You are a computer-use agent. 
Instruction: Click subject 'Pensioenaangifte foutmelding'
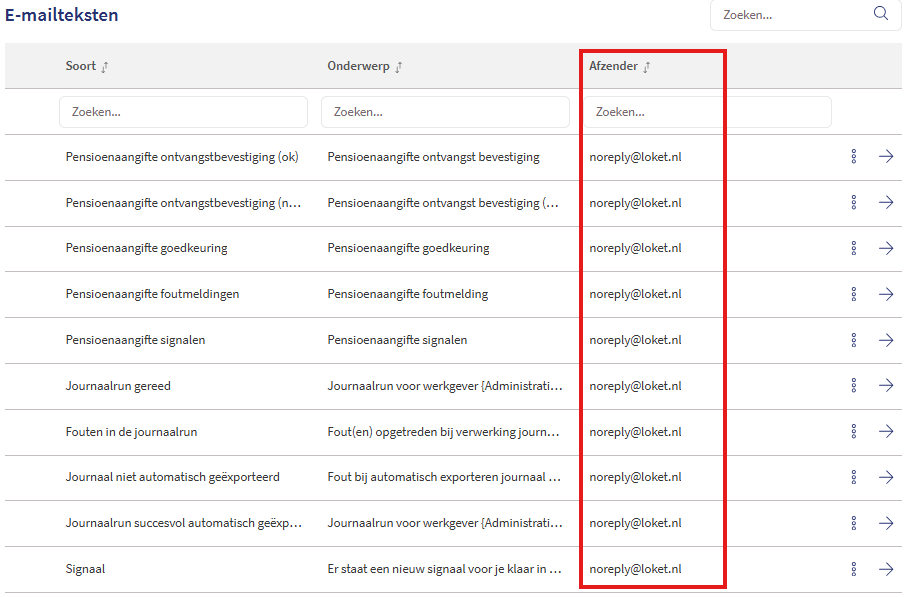408,294
